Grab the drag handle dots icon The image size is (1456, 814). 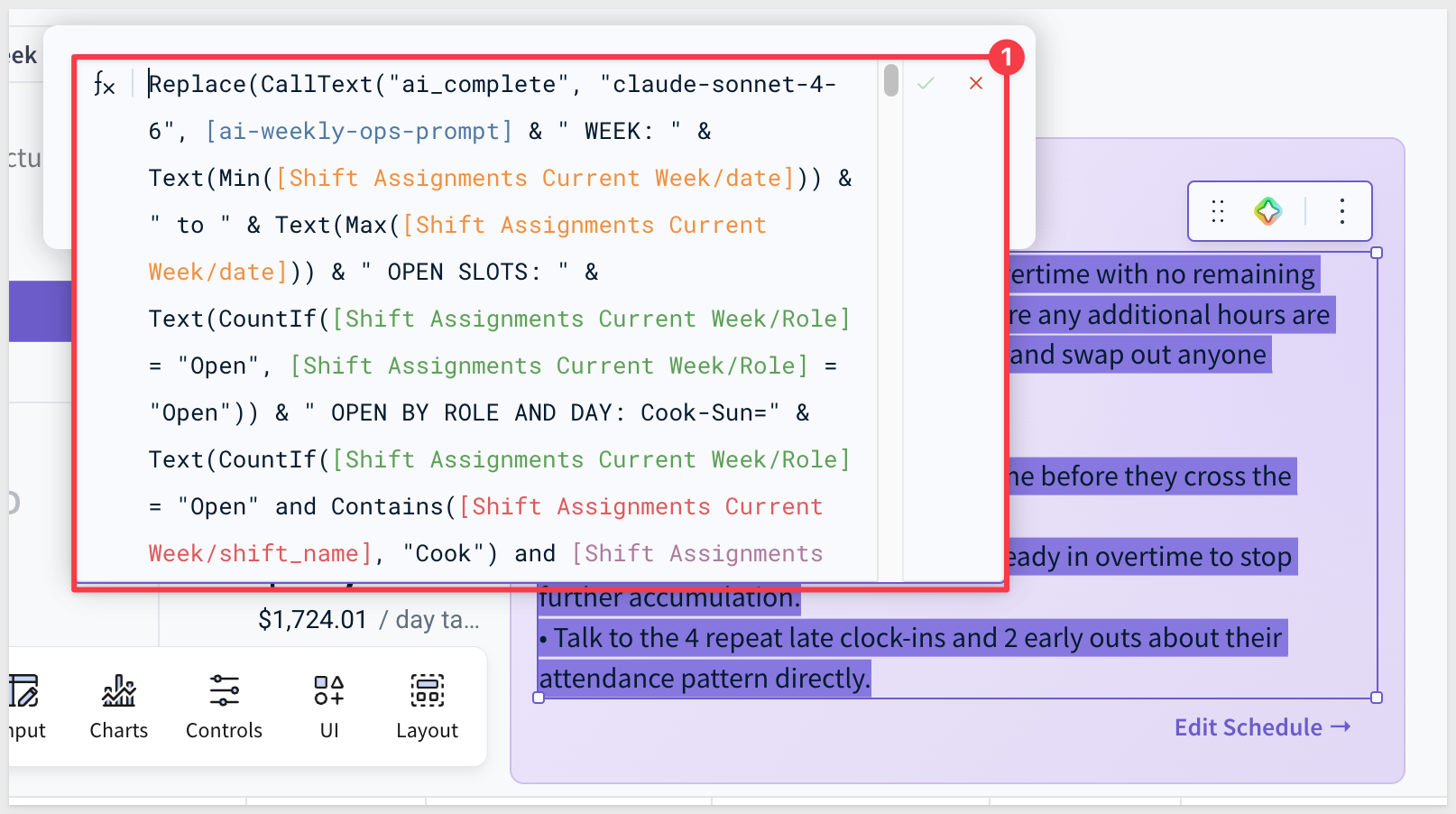[1218, 211]
